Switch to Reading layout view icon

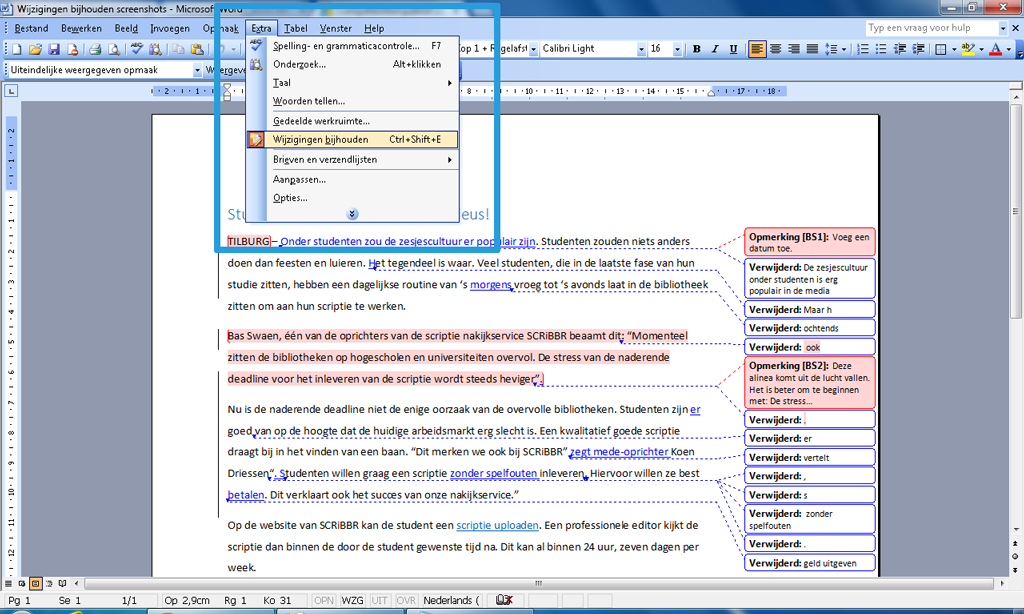click(x=63, y=583)
